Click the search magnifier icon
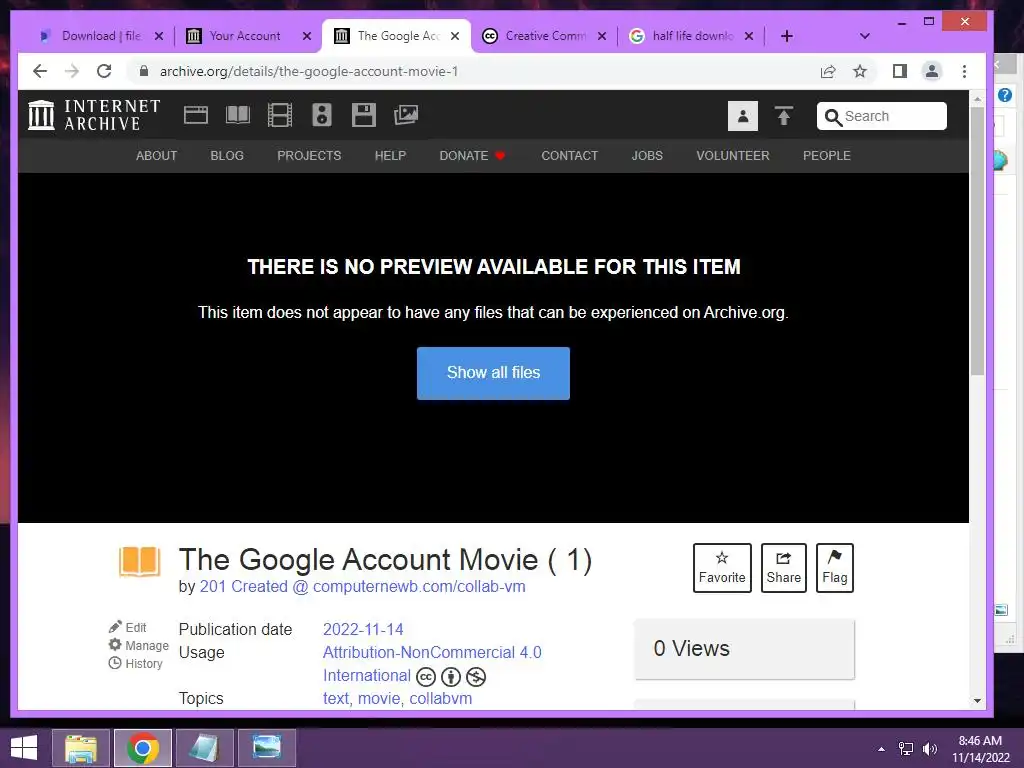Image resolution: width=1024 pixels, height=768 pixels. click(x=833, y=117)
